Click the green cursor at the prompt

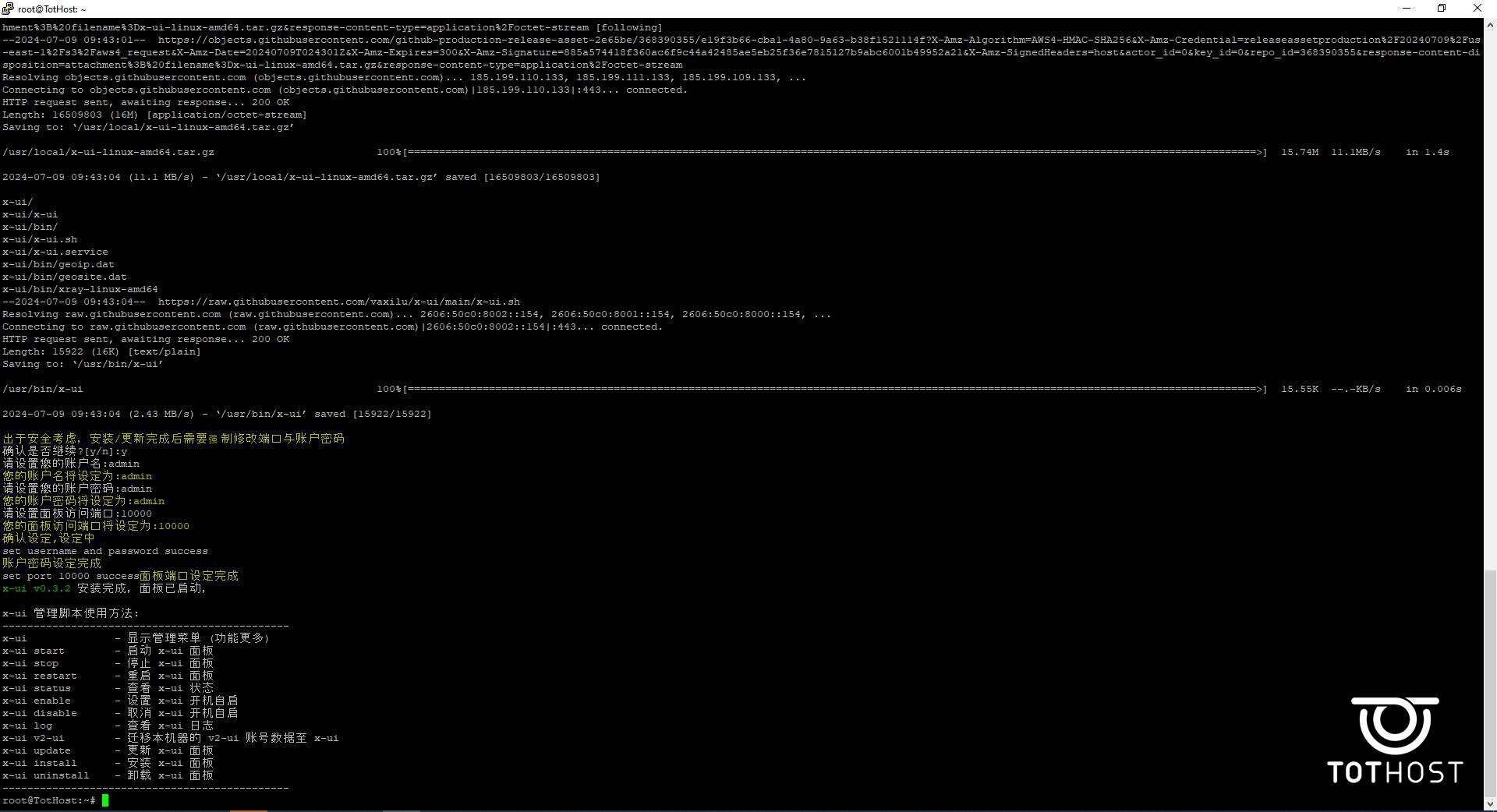[105, 800]
